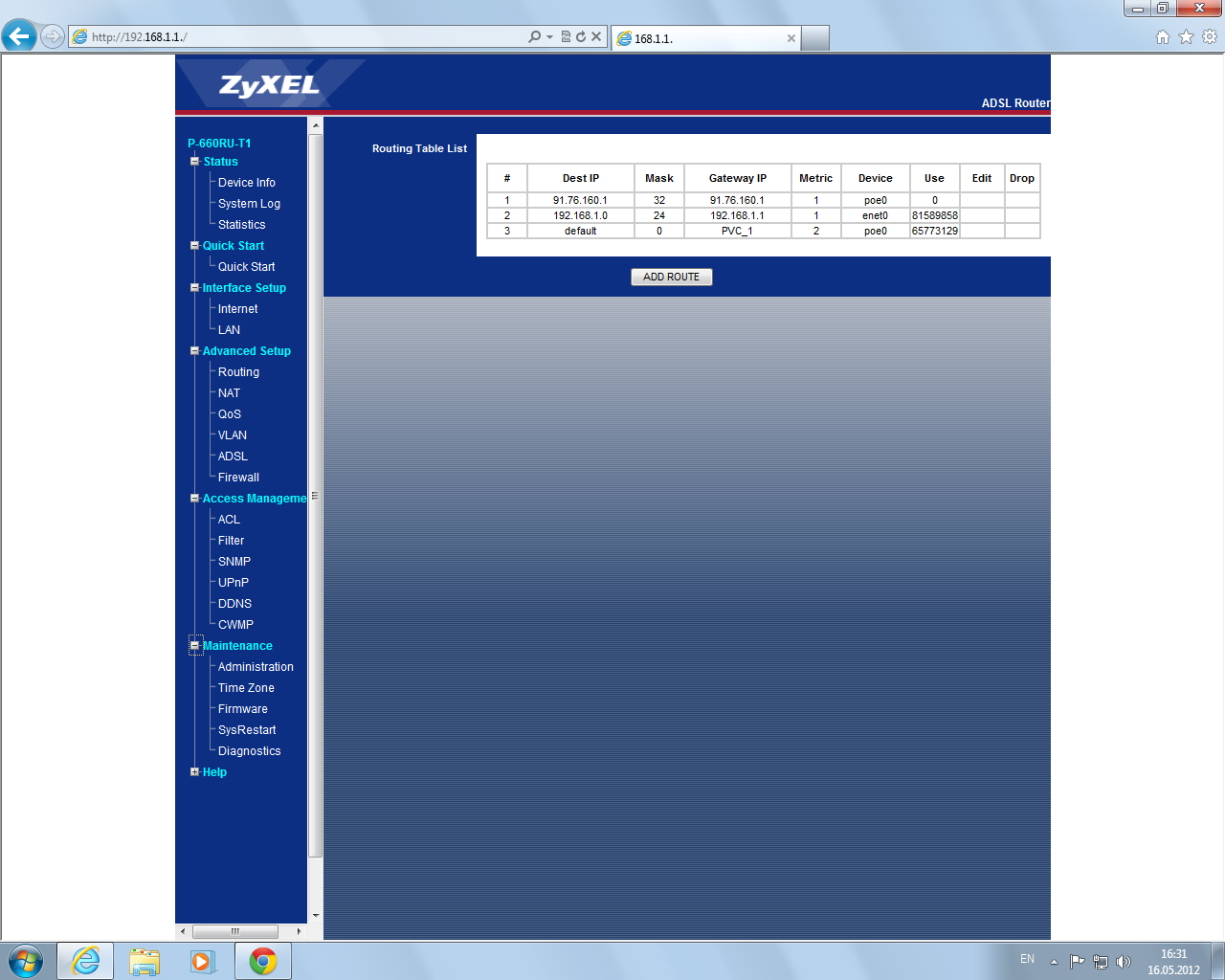Click sidebar scrollbar down arrow
This screenshot has height=980, width=1225.
(315, 915)
